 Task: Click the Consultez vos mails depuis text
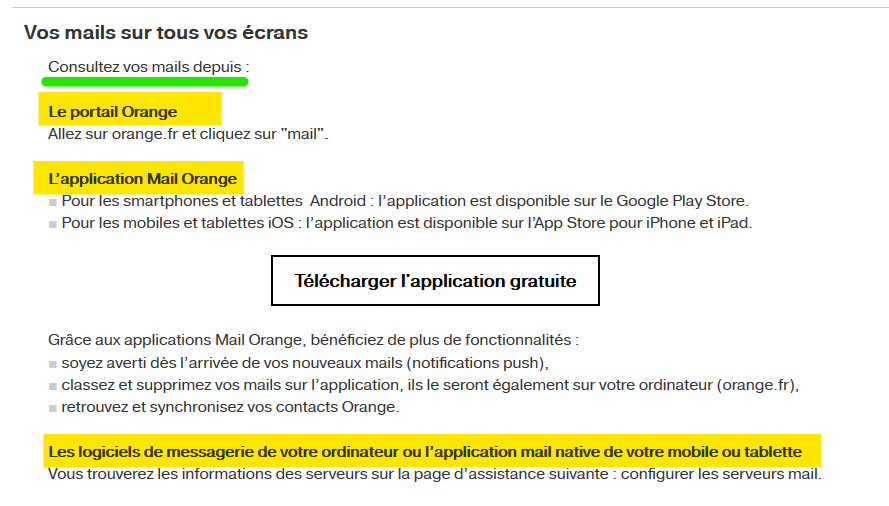pyautogui.click(x=148, y=66)
